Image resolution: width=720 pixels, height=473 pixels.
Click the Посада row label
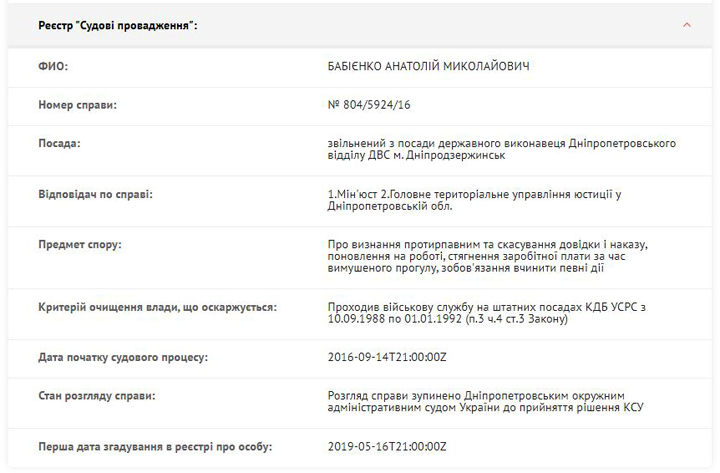click(x=59, y=144)
